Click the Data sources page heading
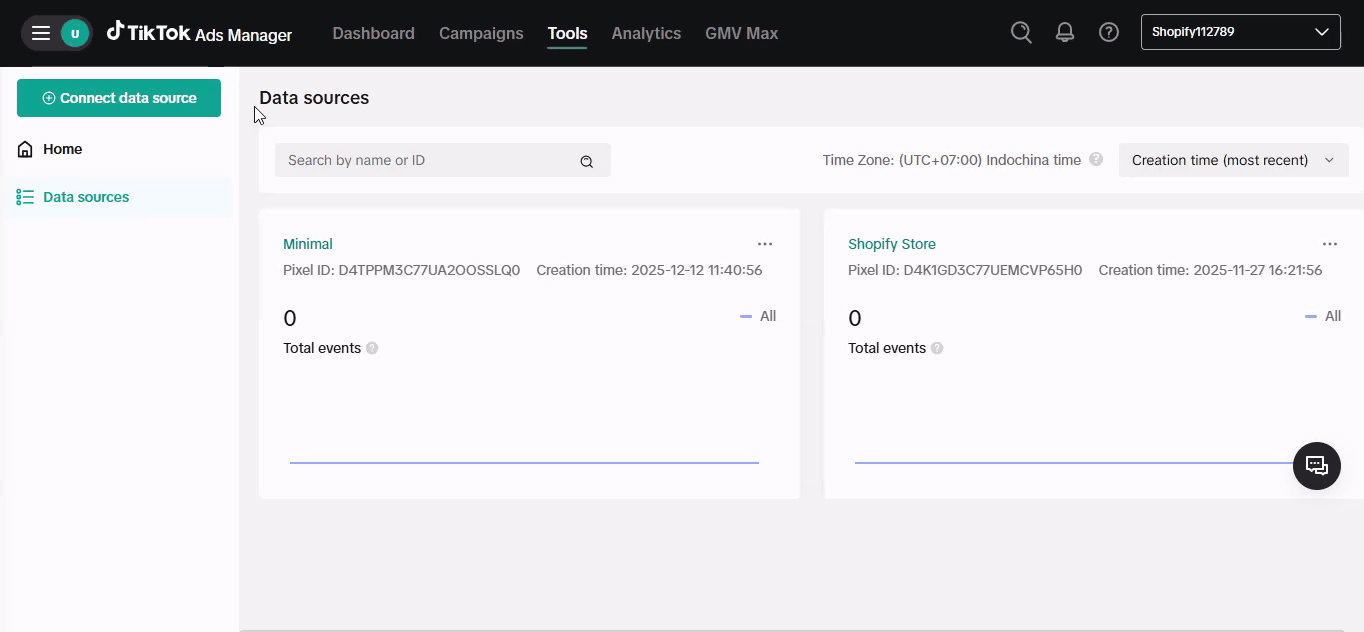Image resolution: width=1364 pixels, height=632 pixels. click(314, 98)
